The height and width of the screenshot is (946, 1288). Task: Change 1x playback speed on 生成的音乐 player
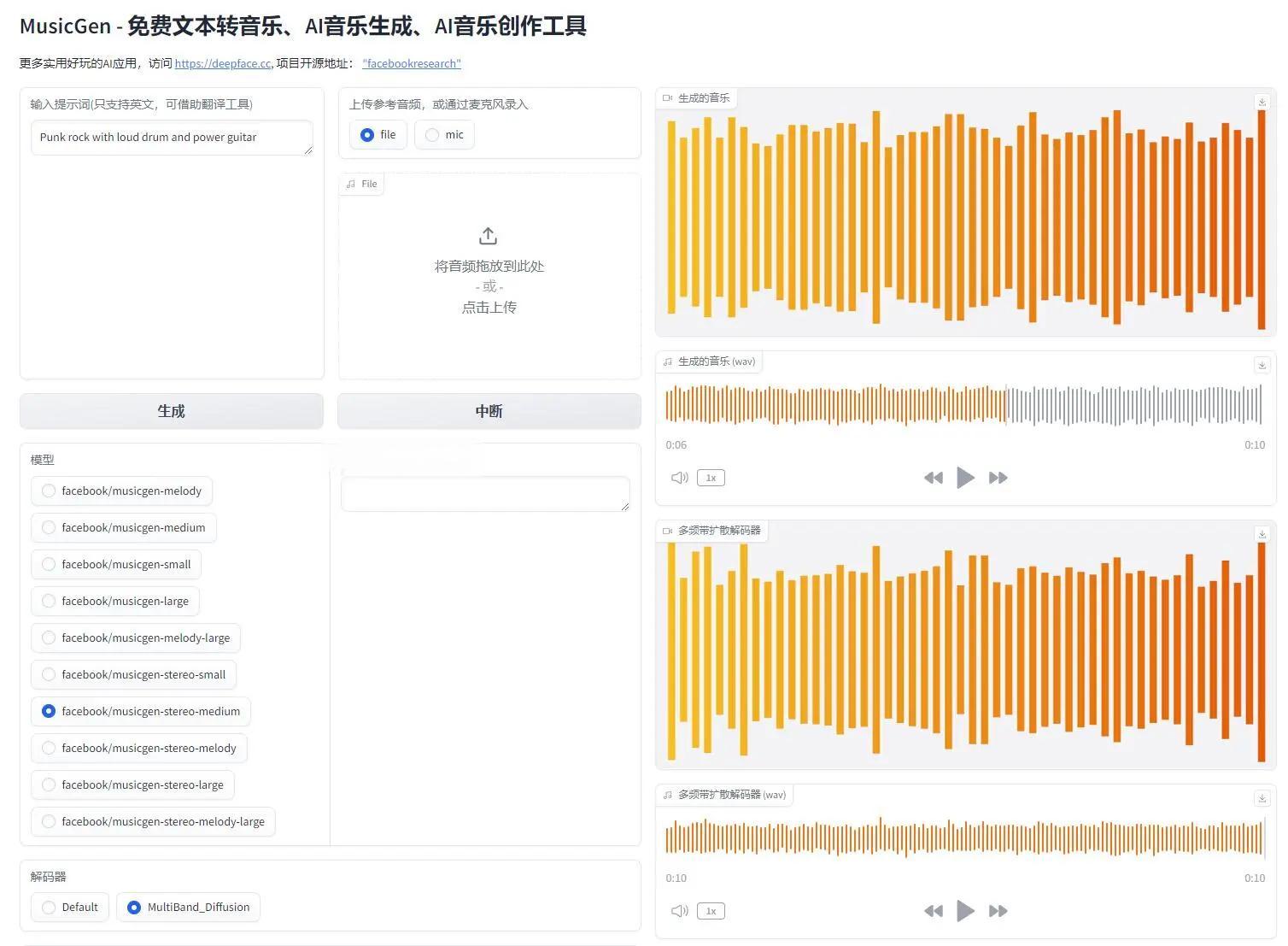click(711, 478)
